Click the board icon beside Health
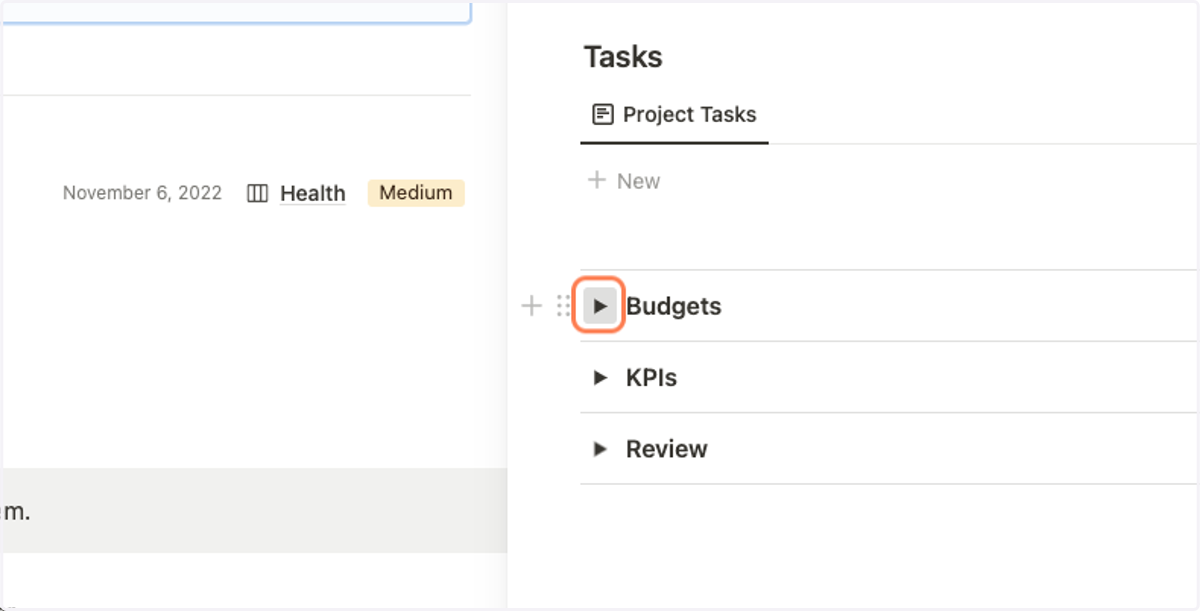This screenshot has width=1200, height=611. pyautogui.click(x=257, y=193)
